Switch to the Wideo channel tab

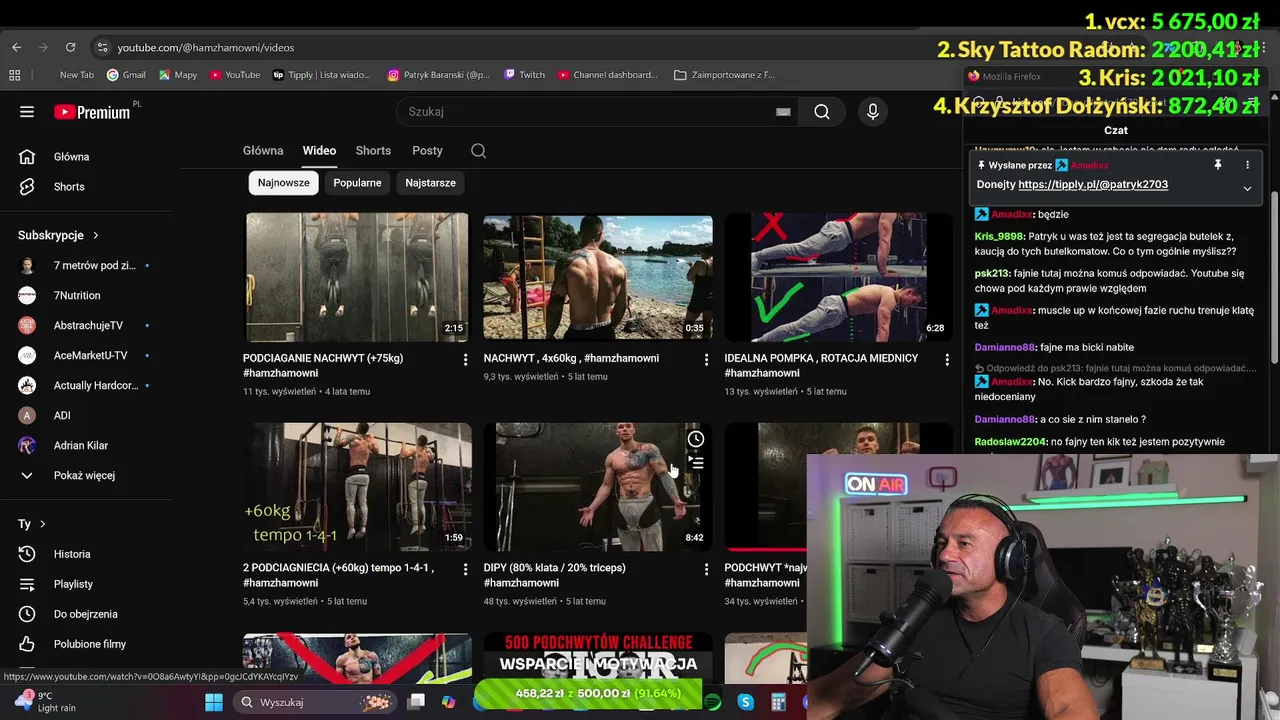(x=319, y=150)
